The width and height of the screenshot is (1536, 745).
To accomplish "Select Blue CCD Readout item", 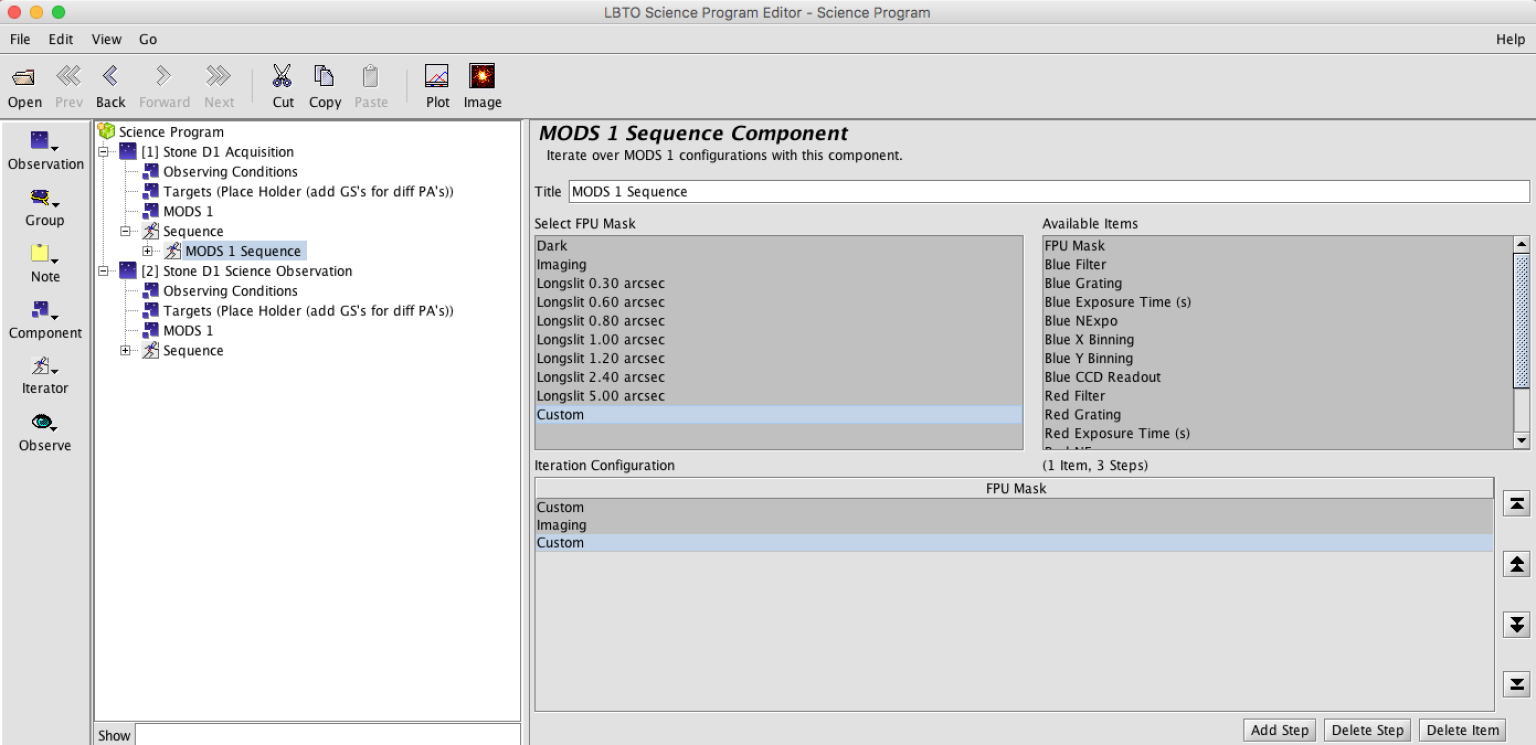I will coord(1278,377).
